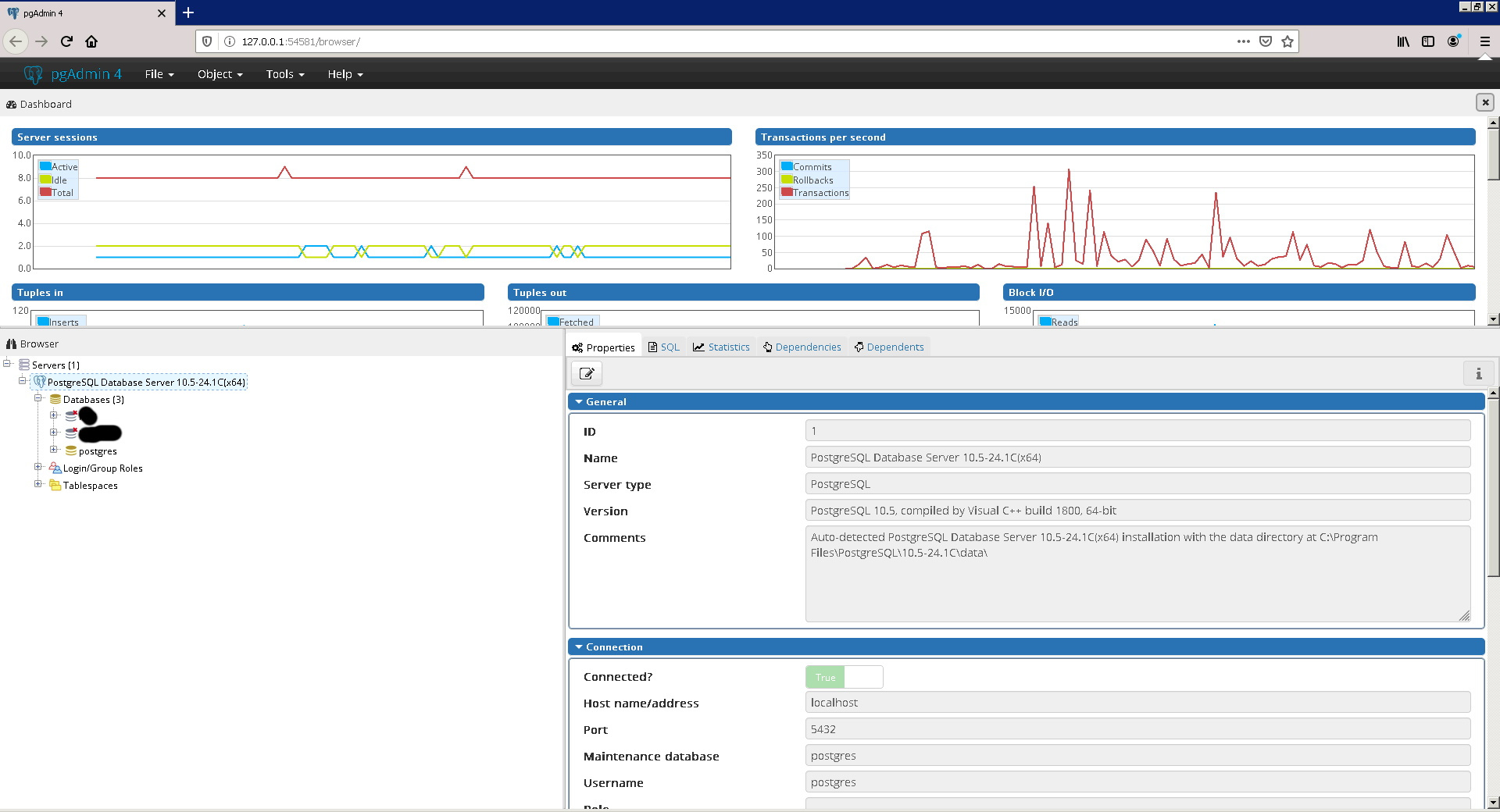Switch to the Dependencies tab
The image size is (1500, 812).
pyautogui.click(x=802, y=347)
